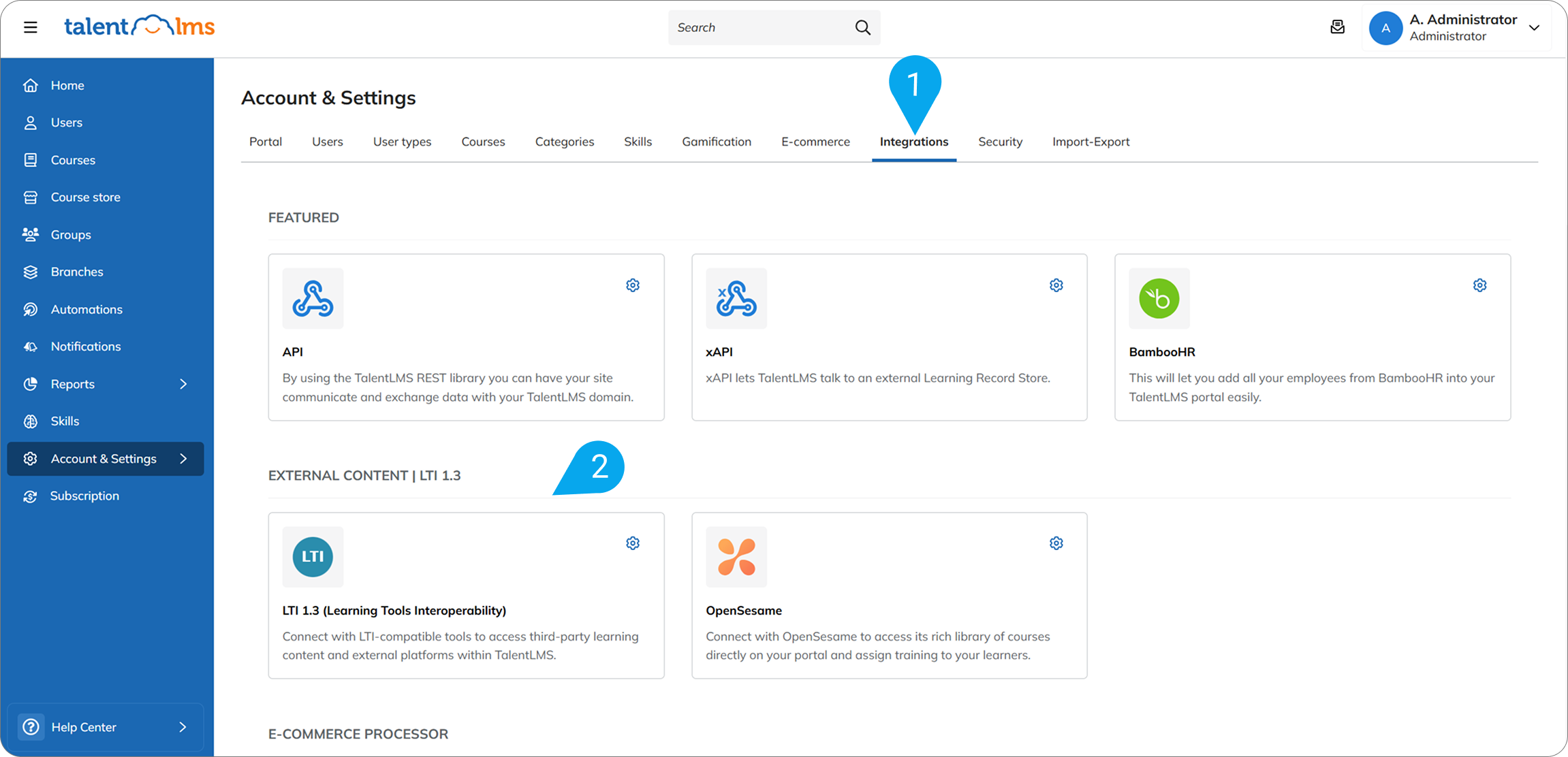Expand the Reports submenu arrow

point(183,384)
